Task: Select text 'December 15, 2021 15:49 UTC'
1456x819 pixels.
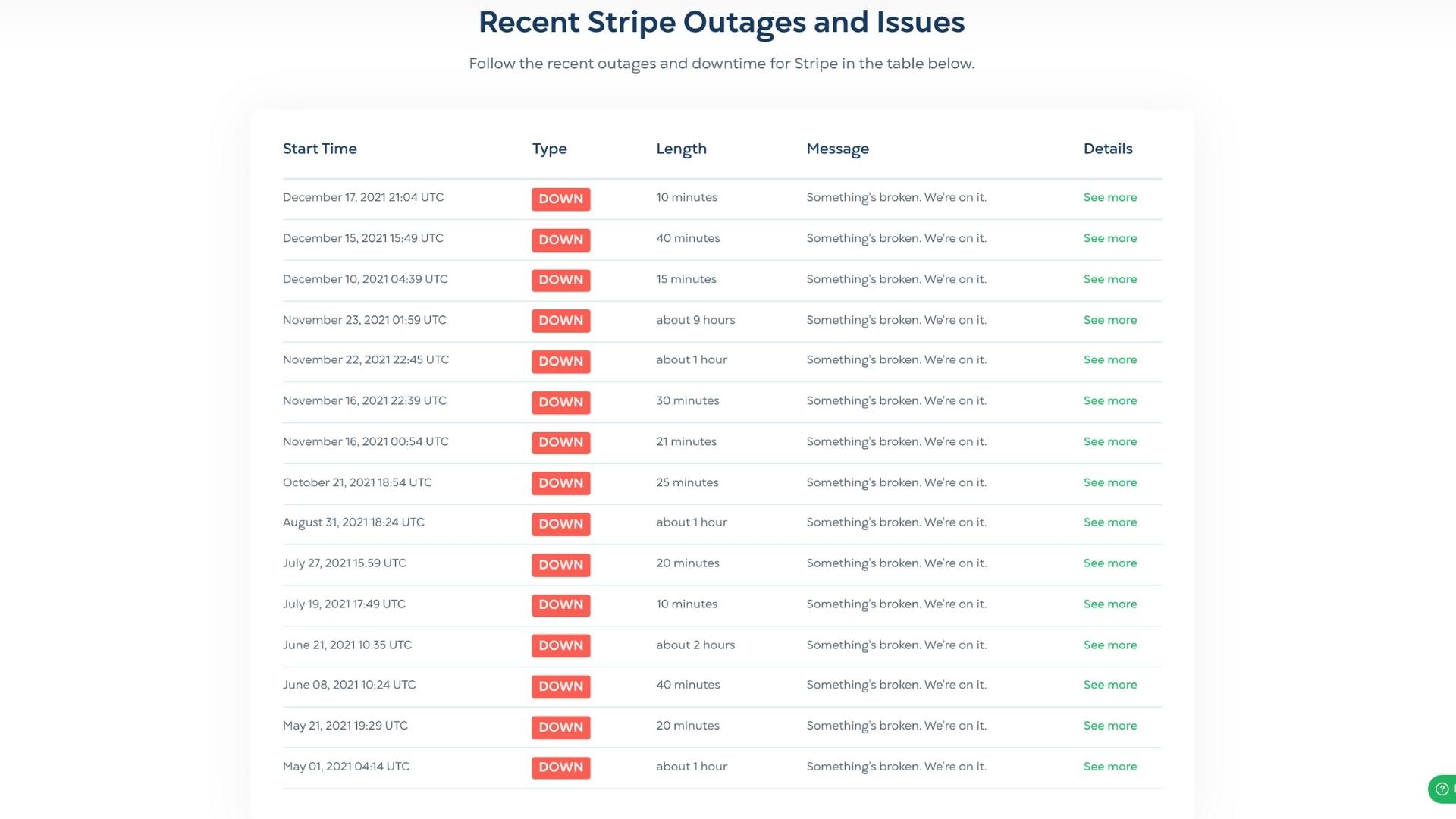Action: click(363, 238)
